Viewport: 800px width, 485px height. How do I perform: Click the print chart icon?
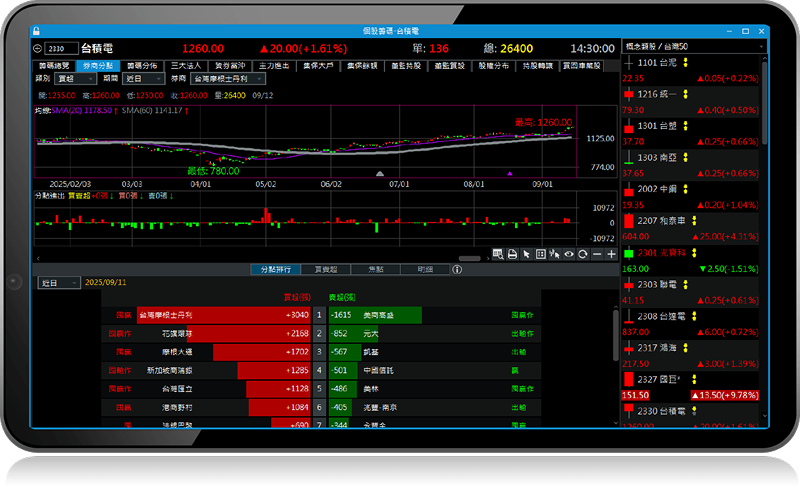(x=512, y=254)
